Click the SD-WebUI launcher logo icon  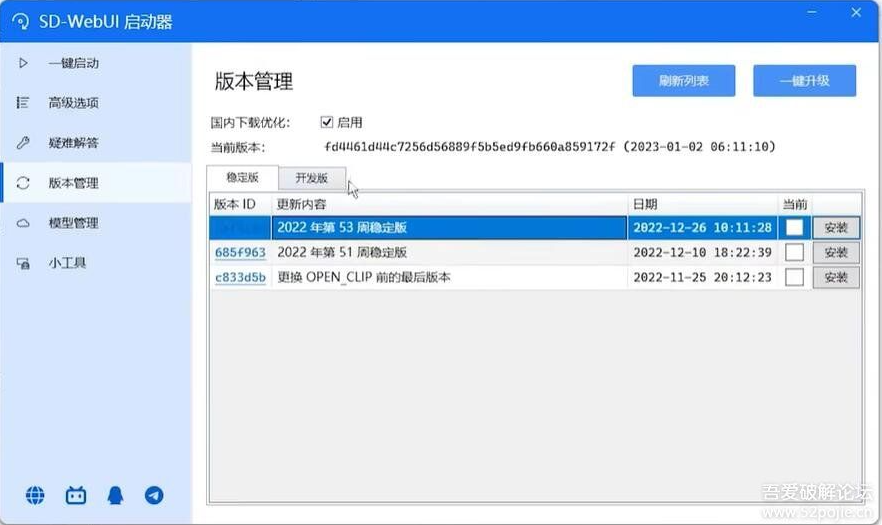[21, 21]
